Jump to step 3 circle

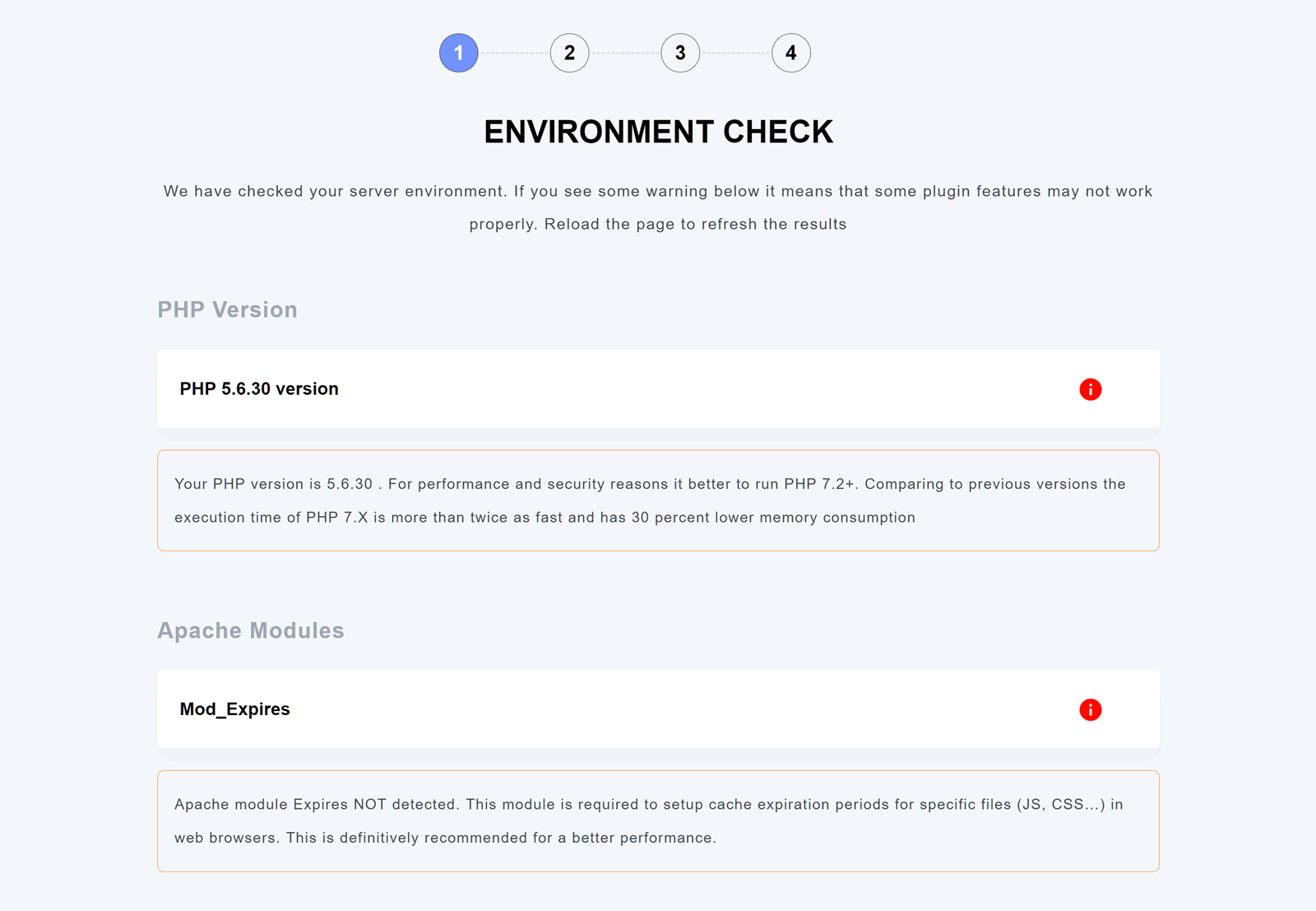pyautogui.click(x=680, y=53)
